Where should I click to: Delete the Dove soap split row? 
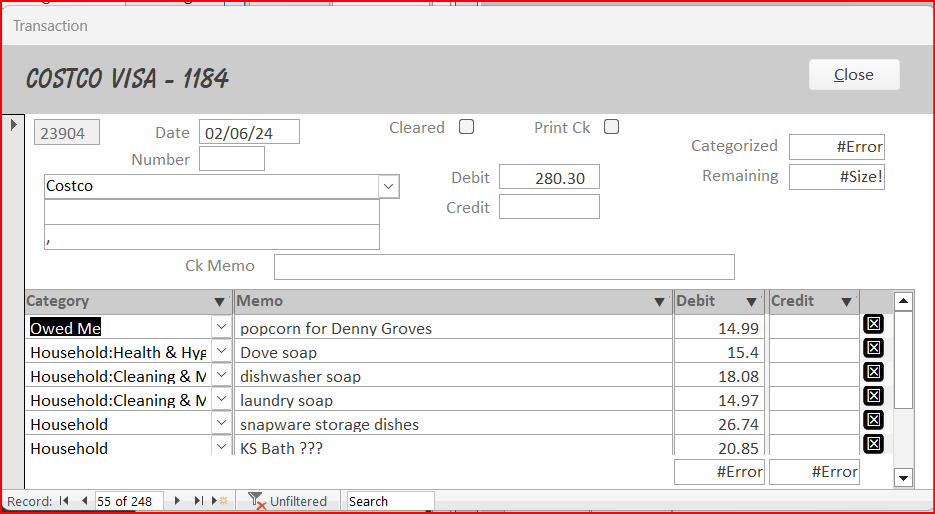click(x=874, y=348)
